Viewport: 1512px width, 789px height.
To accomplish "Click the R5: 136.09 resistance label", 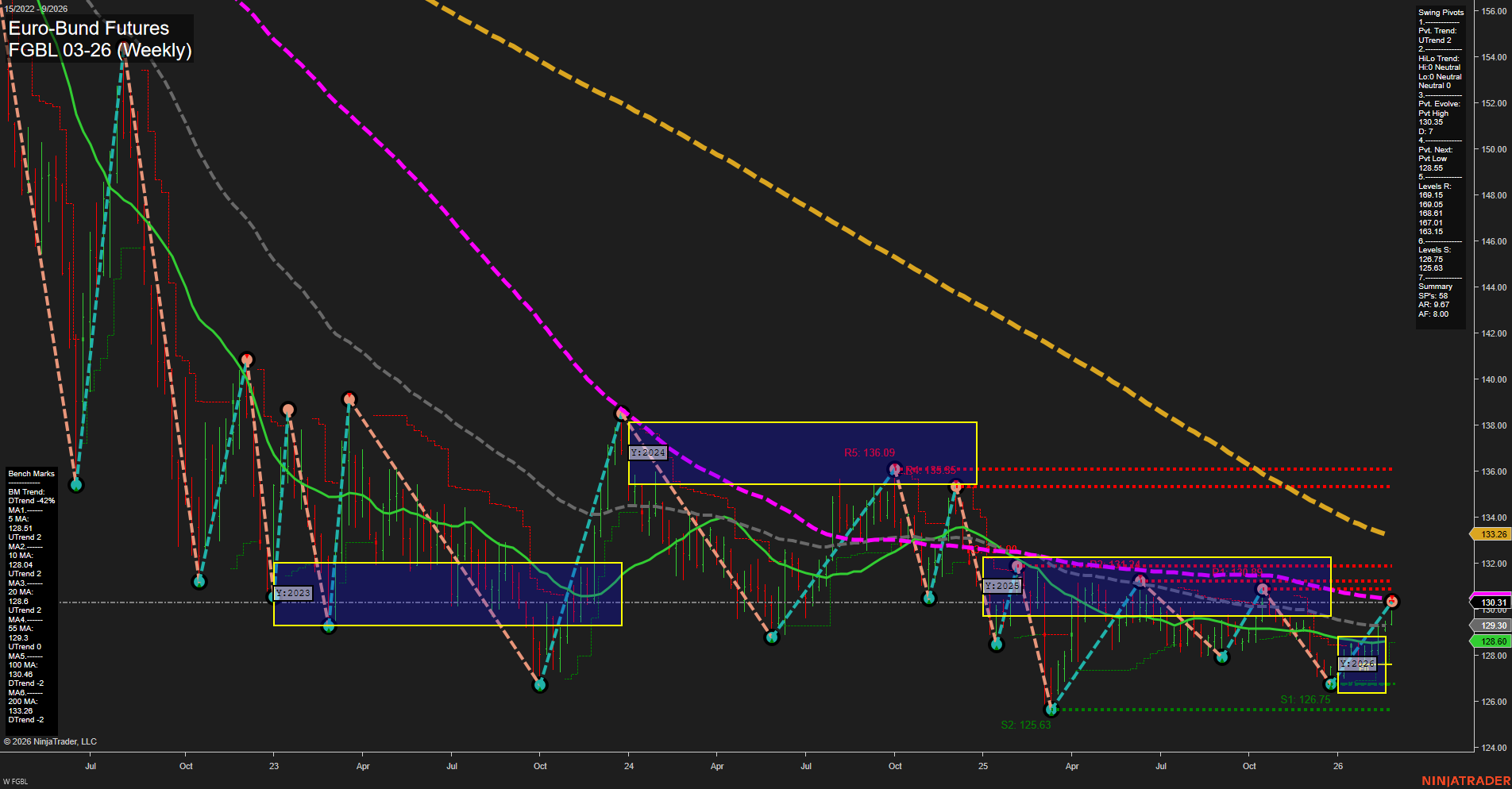I will coord(869,452).
